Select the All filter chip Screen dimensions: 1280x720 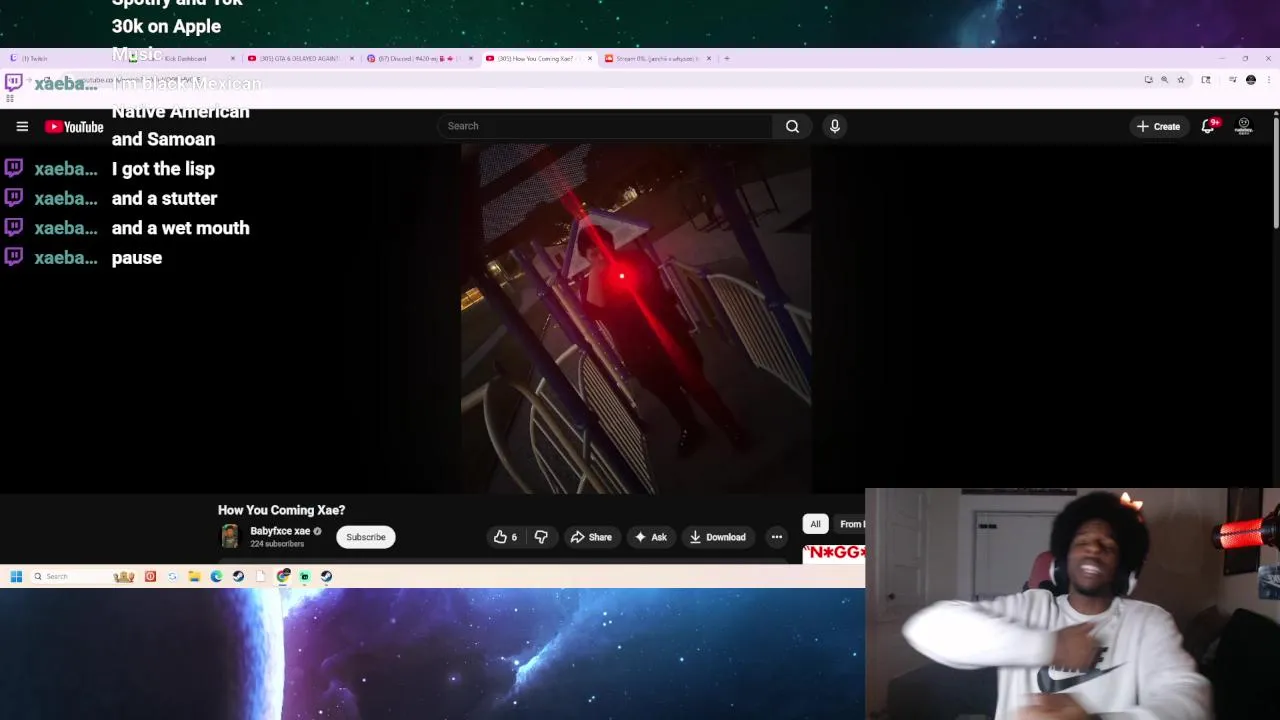click(x=815, y=524)
